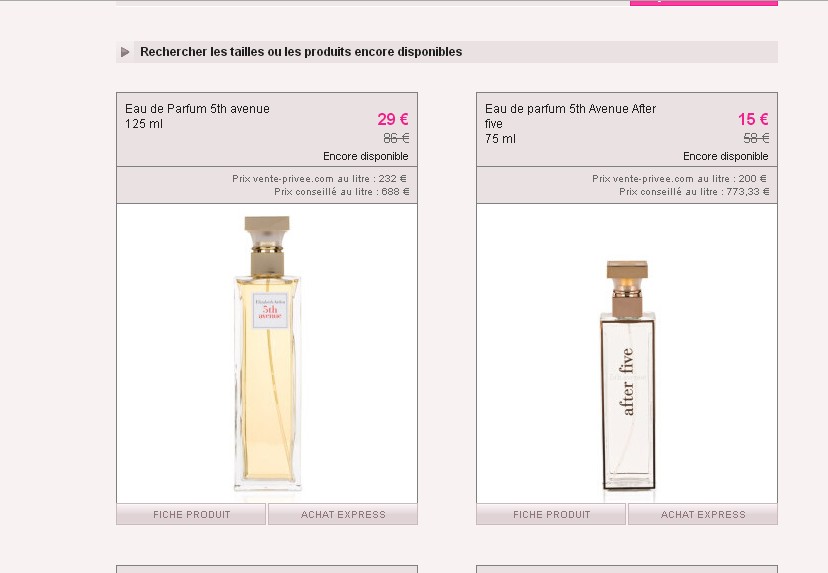
Task: Click the recommended per-litre price of 773,33 €
Action: (693, 192)
